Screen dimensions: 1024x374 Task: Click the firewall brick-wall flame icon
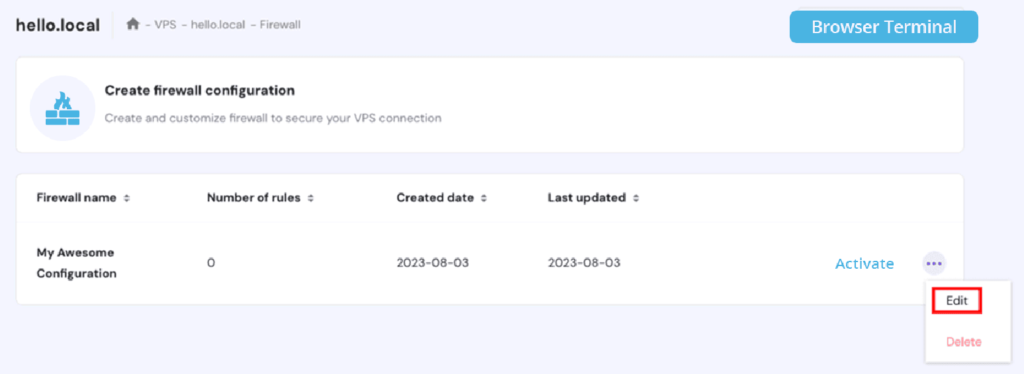[x=63, y=108]
